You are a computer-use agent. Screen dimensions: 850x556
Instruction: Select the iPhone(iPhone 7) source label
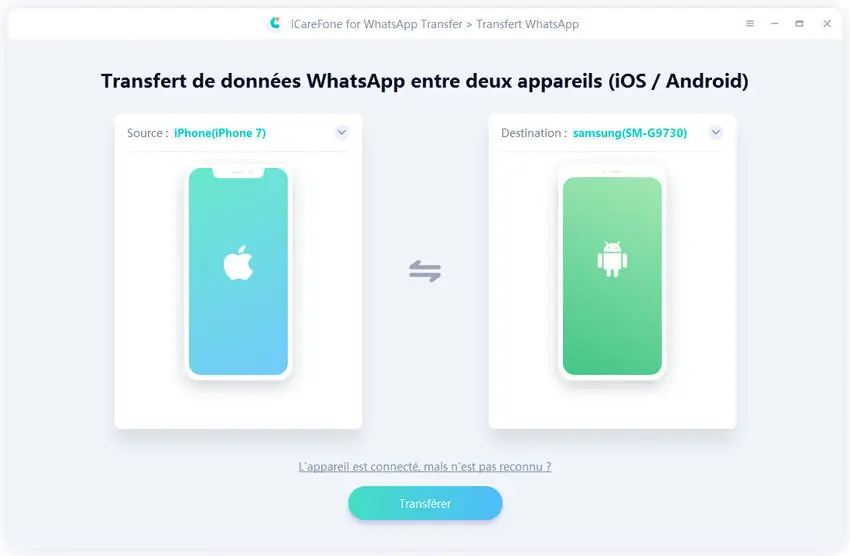pos(220,133)
